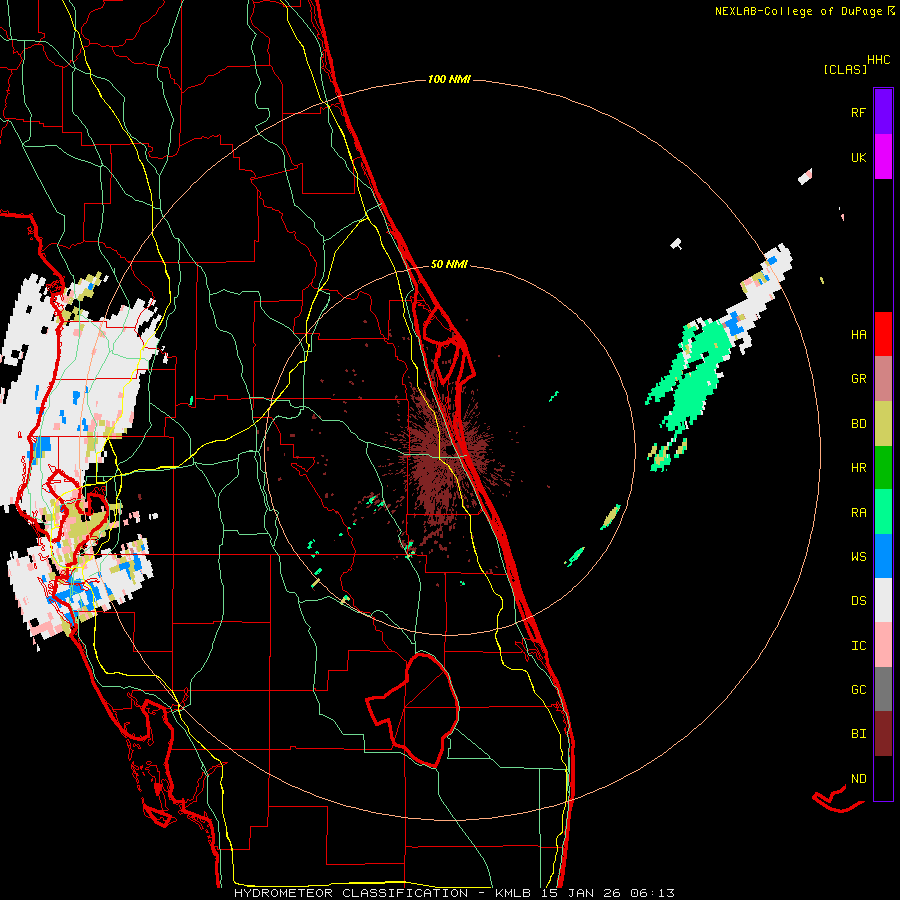The image size is (900, 900).
Task: Click the NEXLAB-College of DuPage credit
Action: [x=804, y=11]
